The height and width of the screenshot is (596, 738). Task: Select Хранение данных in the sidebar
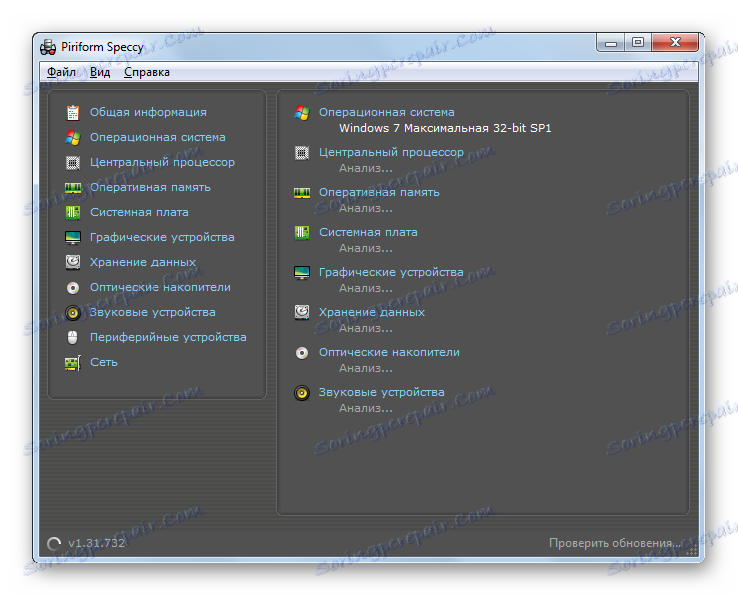pos(143,262)
